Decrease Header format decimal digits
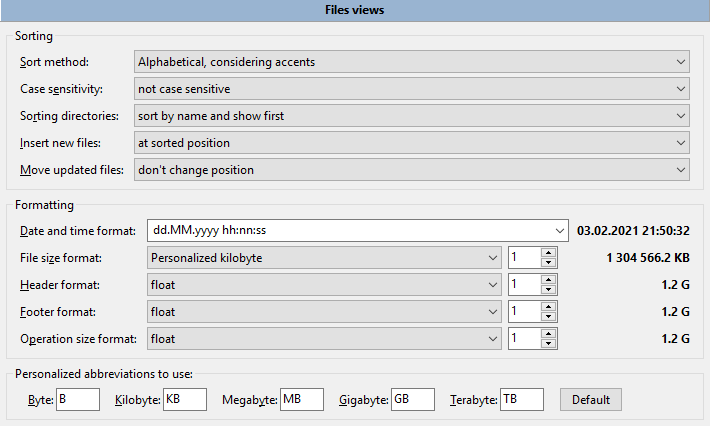 point(548,291)
